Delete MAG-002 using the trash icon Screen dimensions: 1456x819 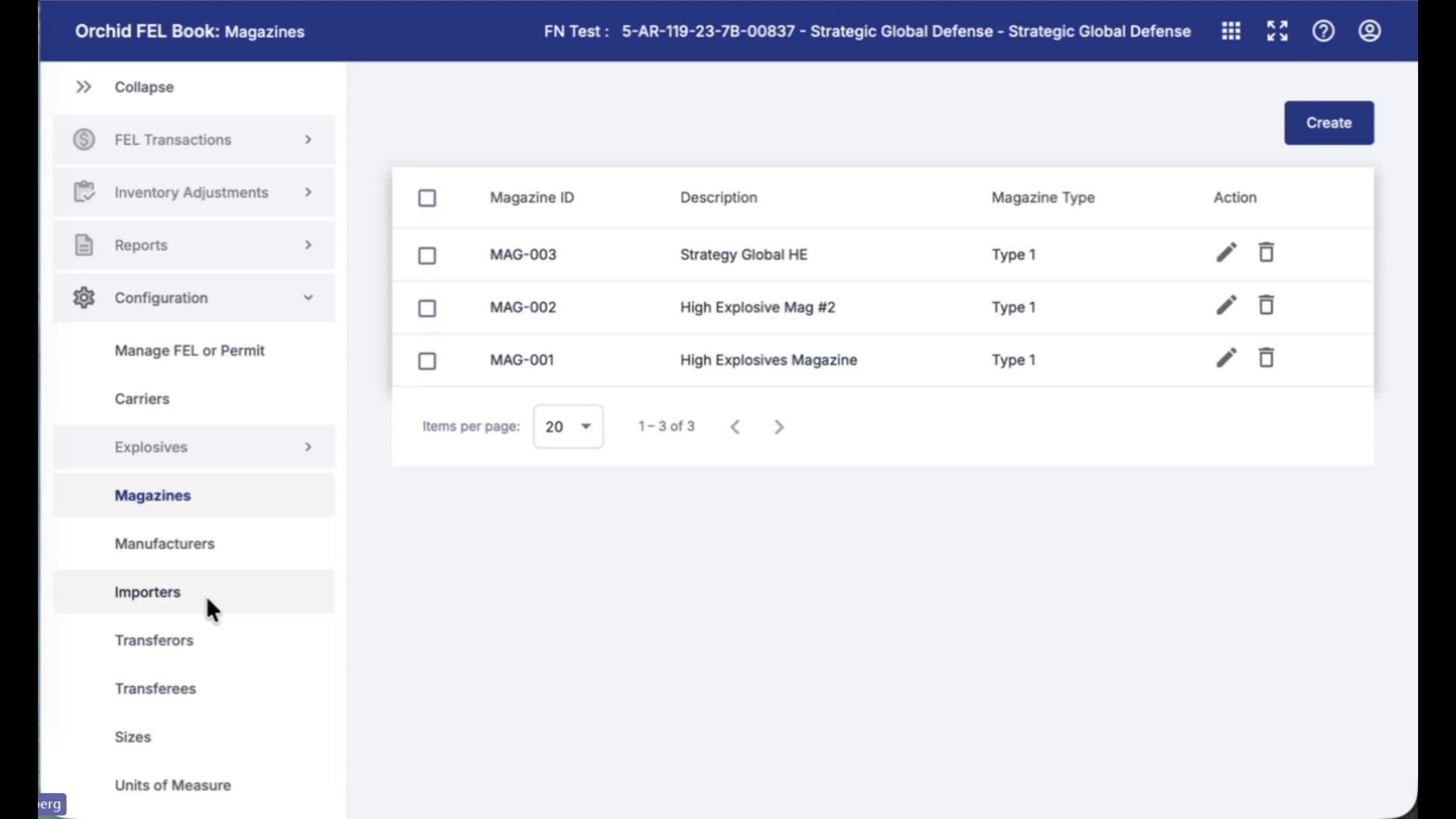point(1266,305)
